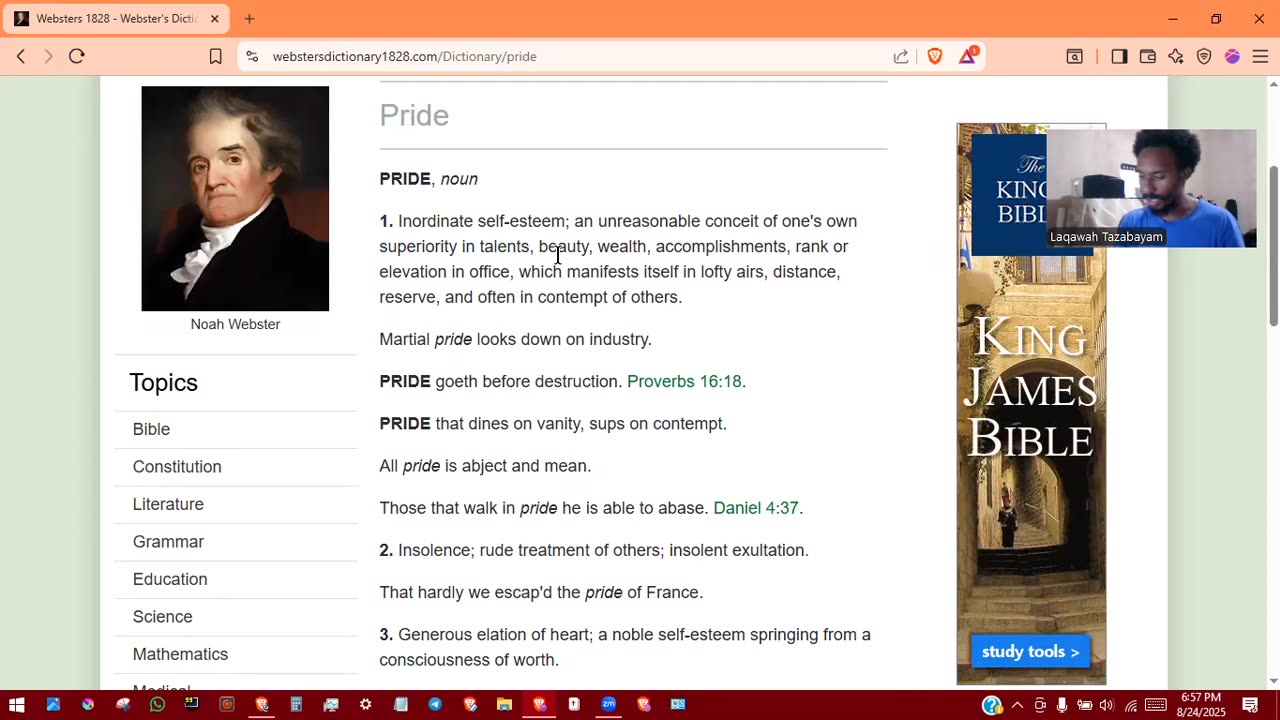Open the Proverbs 16:18 reference link
Viewport: 1280px width, 720px height.
[x=684, y=382]
